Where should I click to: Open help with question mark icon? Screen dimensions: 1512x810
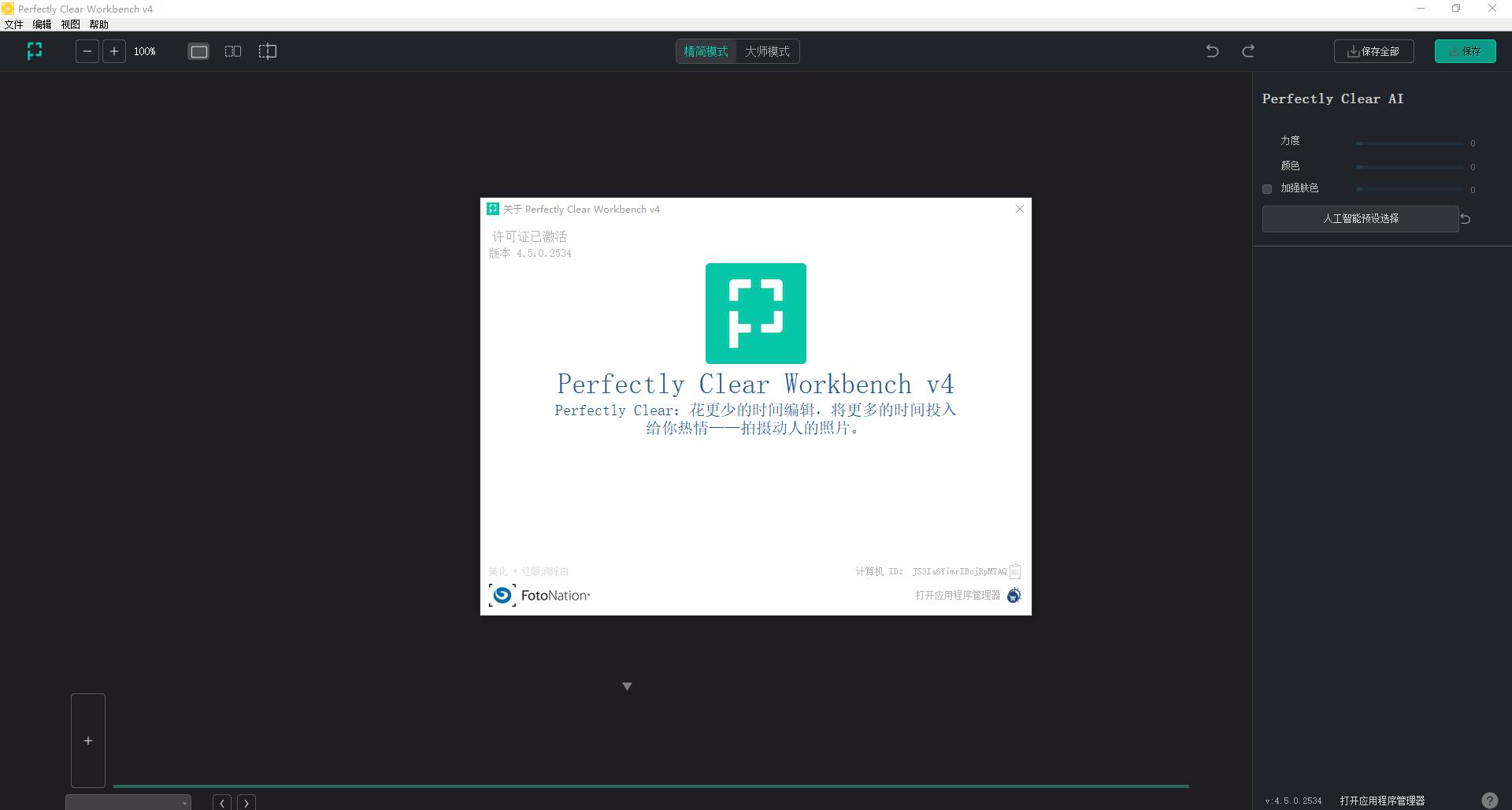1490,801
